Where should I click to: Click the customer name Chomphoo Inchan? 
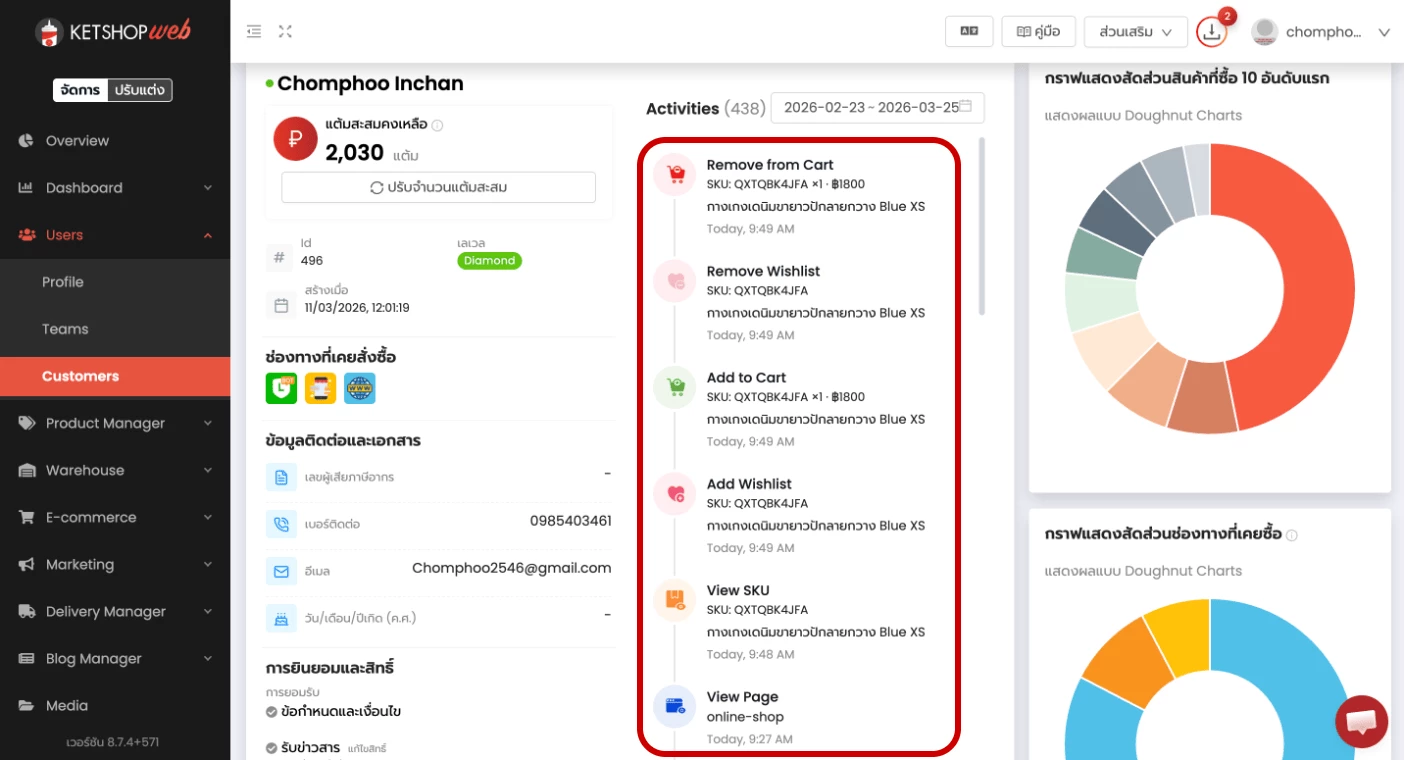coord(370,84)
